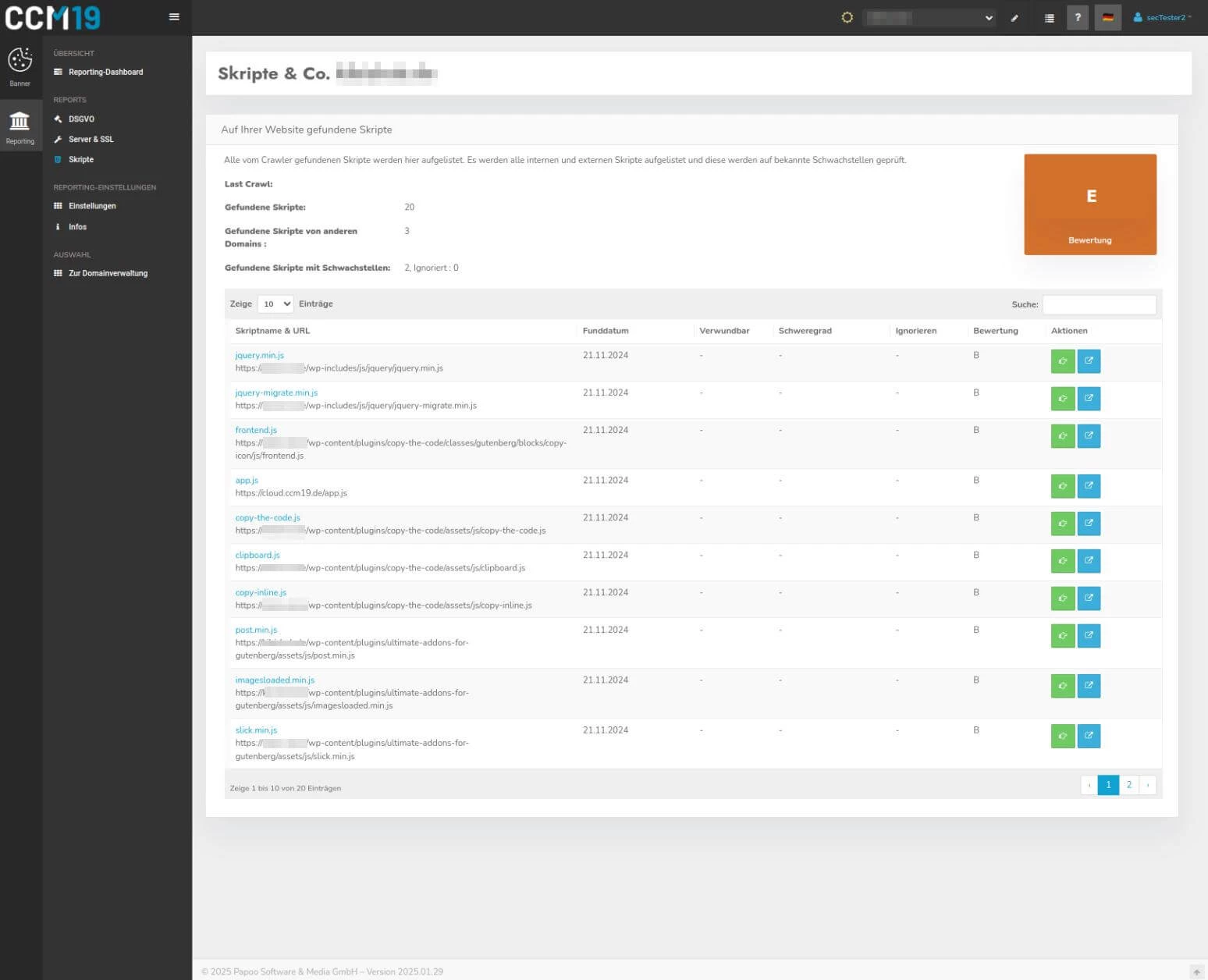Image resolution: width=1208 pixels, height=980 pixels.
Task: Click the green action button for jquery.min.js
Action: pyautogui.click(x=1062, y=361)
